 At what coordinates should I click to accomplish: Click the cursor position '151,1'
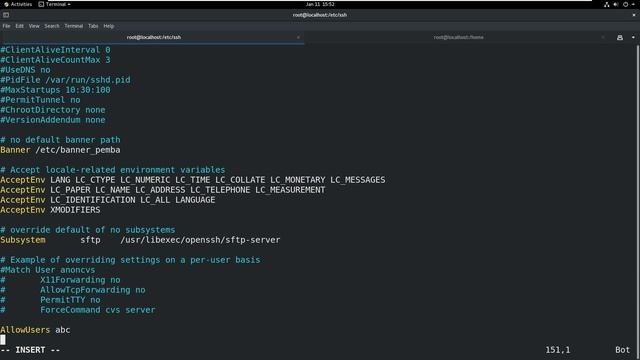click(558, 350)
